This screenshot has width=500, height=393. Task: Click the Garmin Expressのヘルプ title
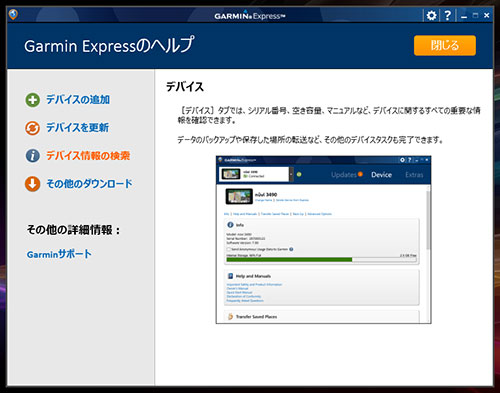pyautogui.click(x=109, y=46)
